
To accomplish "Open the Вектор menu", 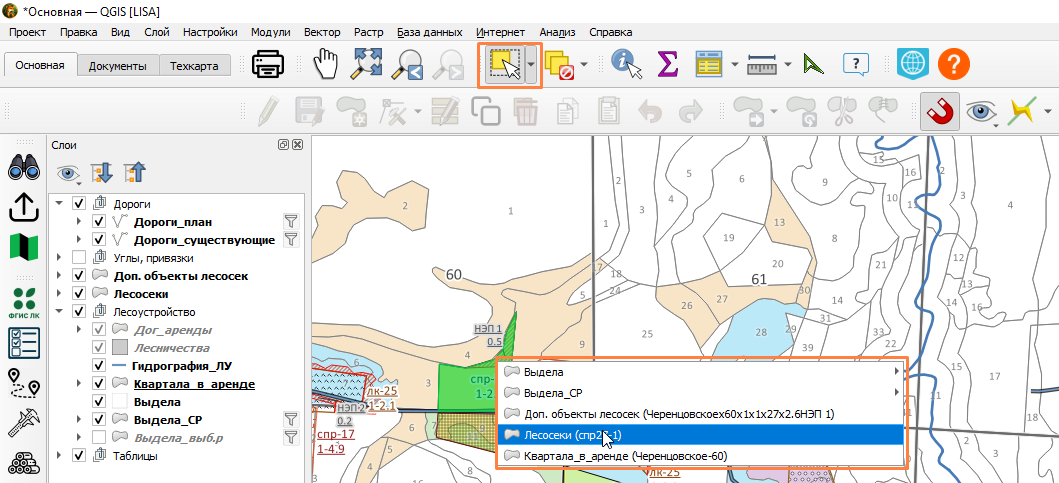I will pyautogui.click(x=322, y=32).
